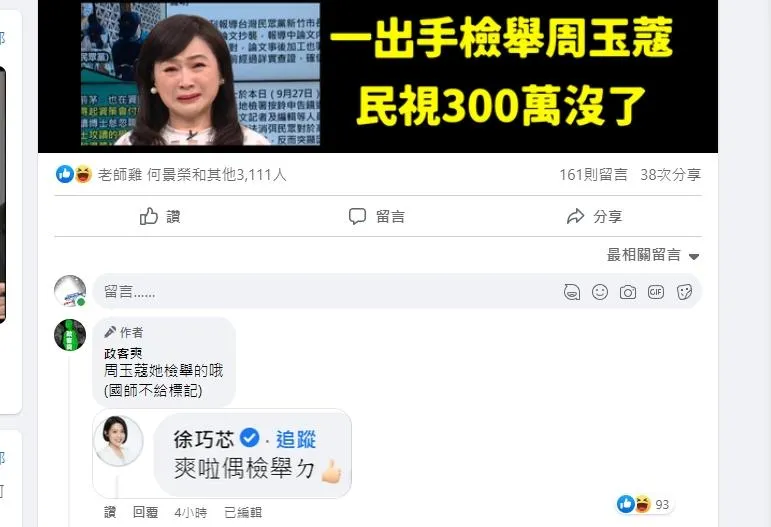Click 讚 under the 政客爽 comment
Screen dimensions: 771x527
click(x=110, y=513)
